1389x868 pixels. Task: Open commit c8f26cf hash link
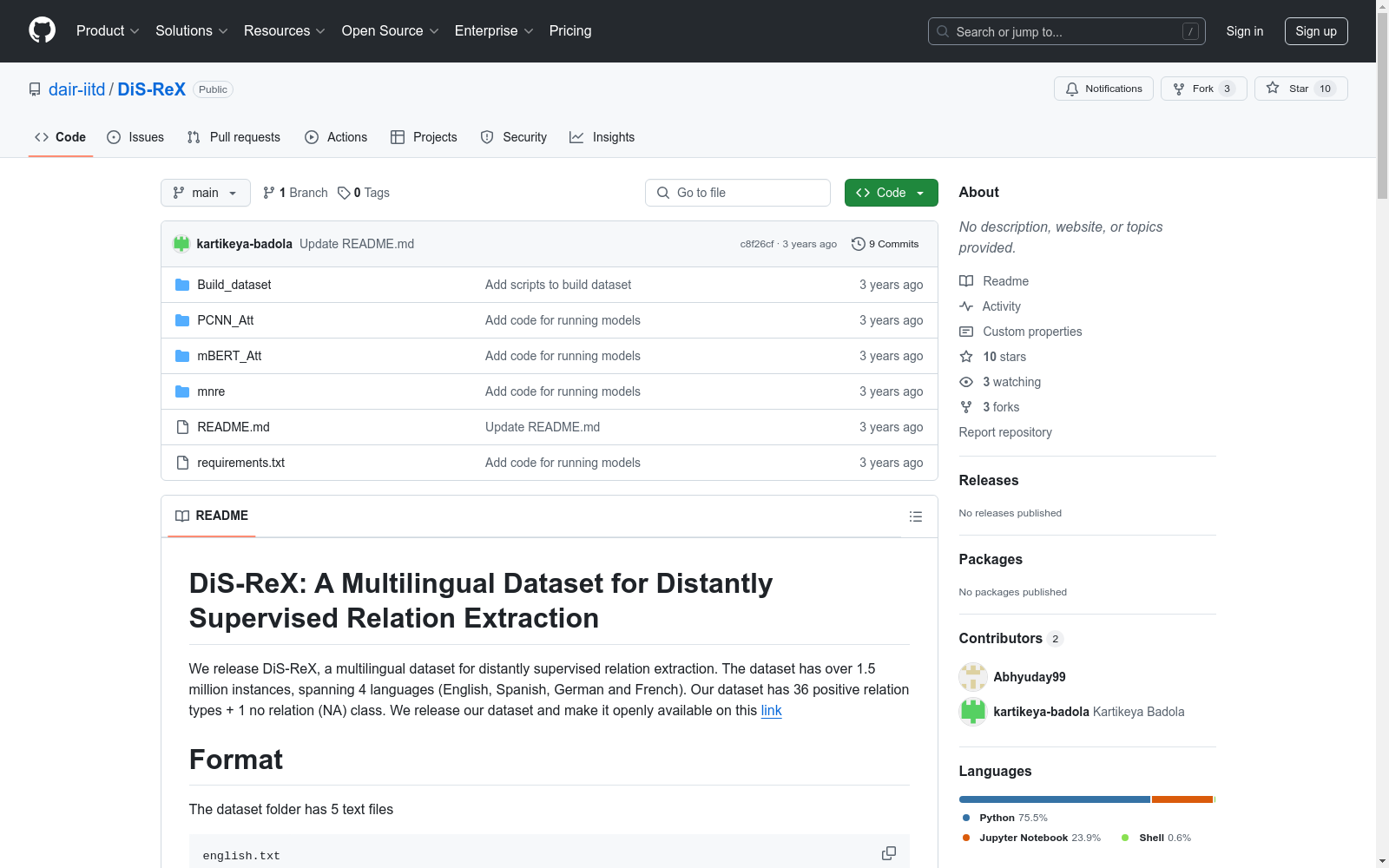click(757, 244)
